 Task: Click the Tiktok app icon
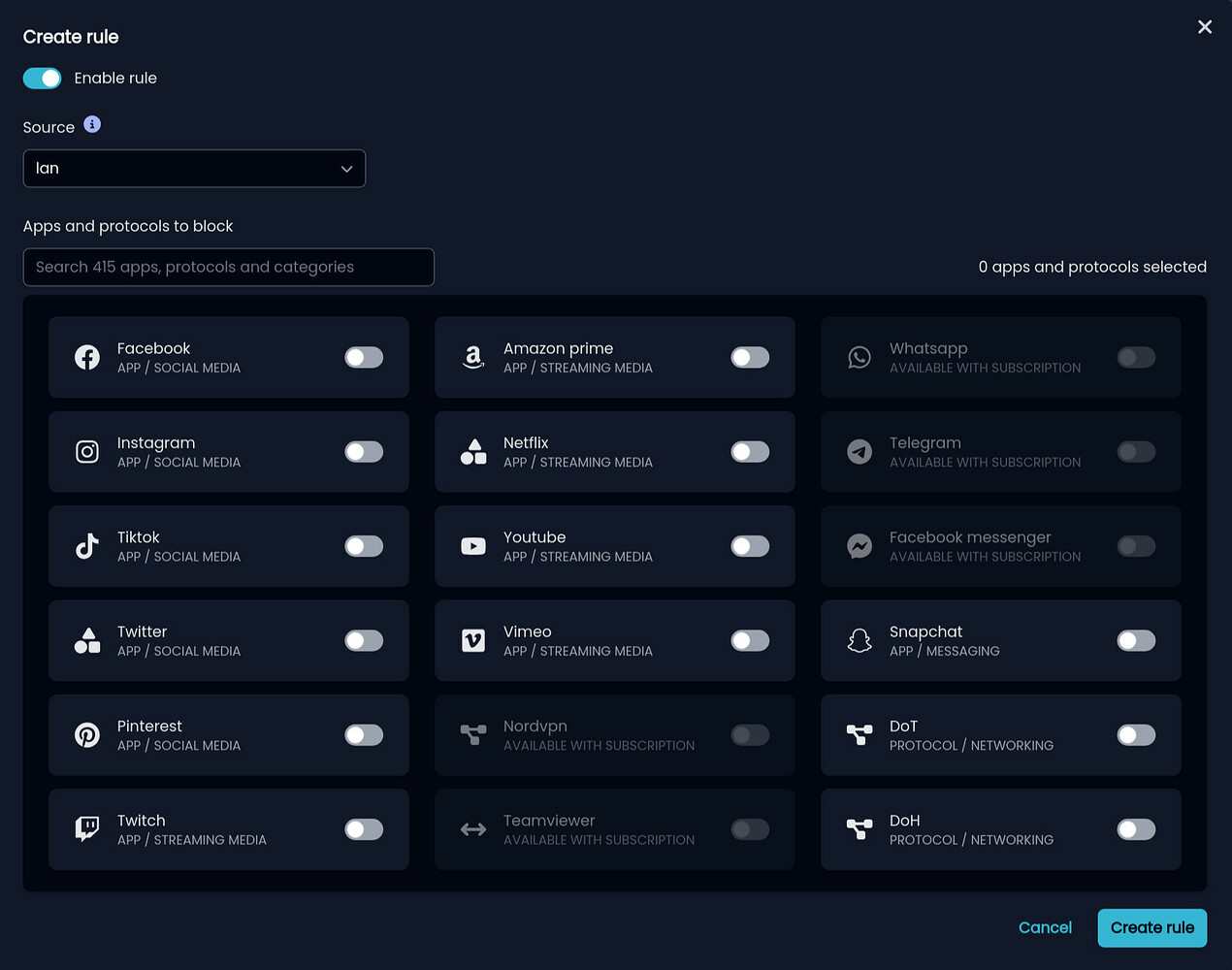87,546
